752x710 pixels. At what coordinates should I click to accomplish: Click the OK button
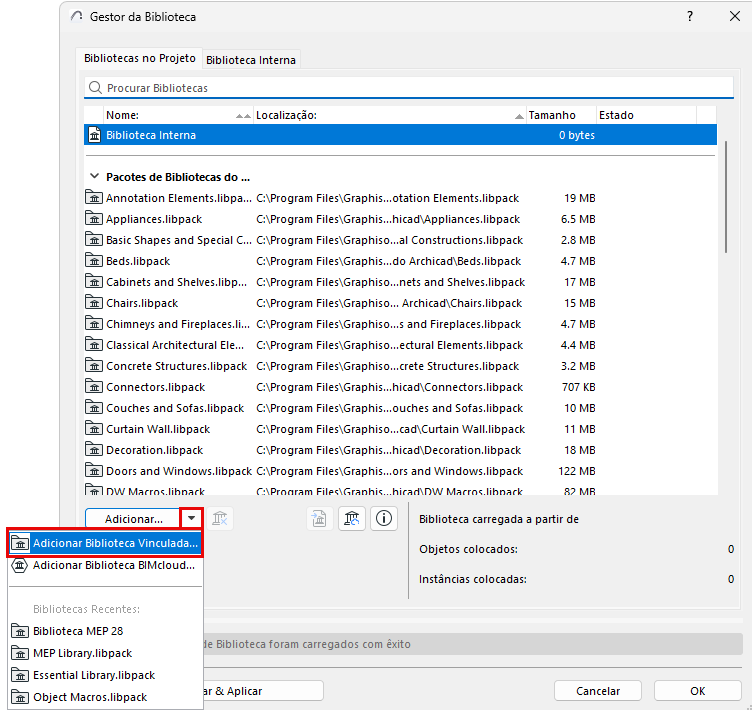pos(697,691)
